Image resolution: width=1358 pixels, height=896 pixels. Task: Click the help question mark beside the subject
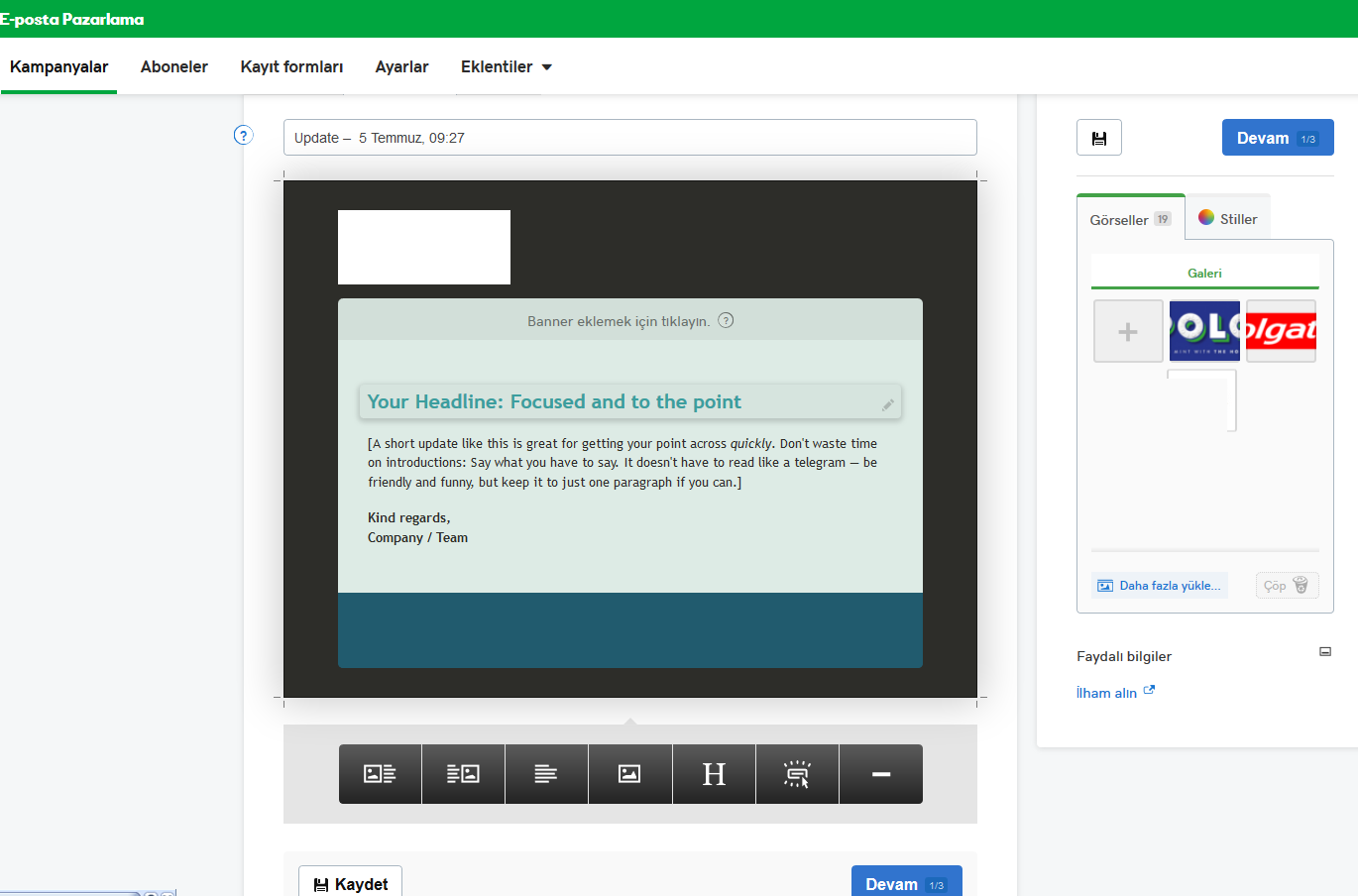pos(243,136)
